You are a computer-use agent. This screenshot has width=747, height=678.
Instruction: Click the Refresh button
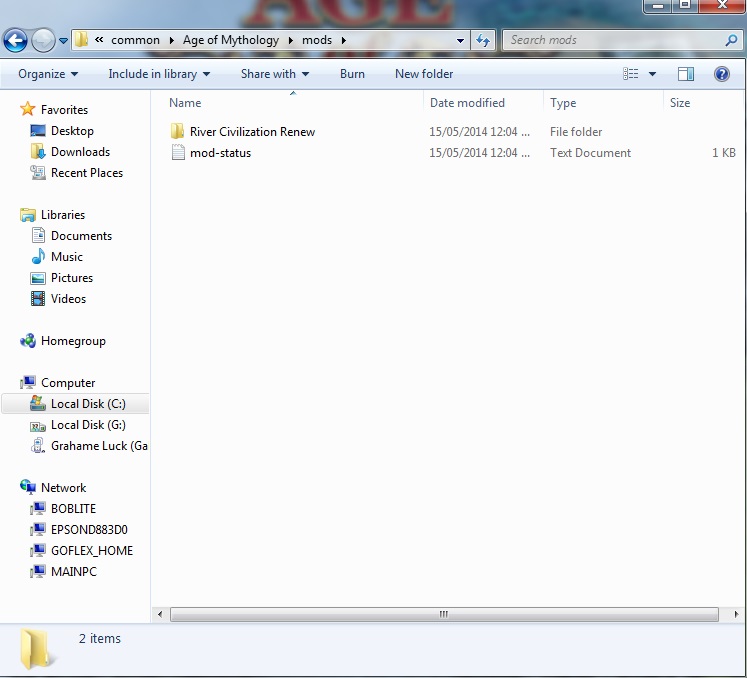click(x=483, y=40)
